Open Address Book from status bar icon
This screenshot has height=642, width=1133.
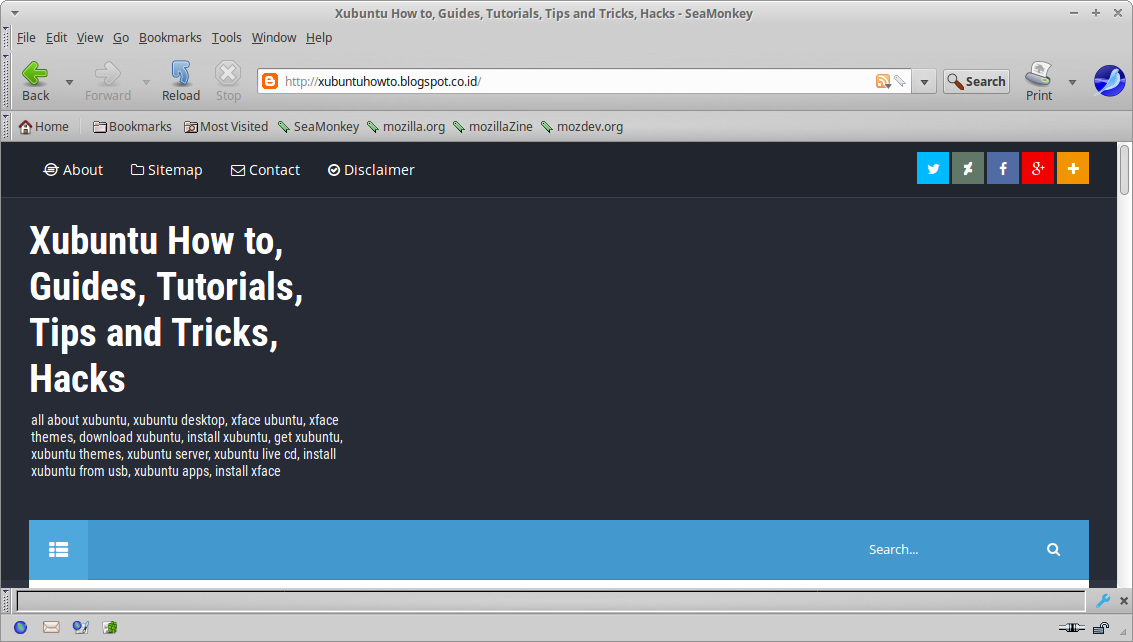coord(110,627)
